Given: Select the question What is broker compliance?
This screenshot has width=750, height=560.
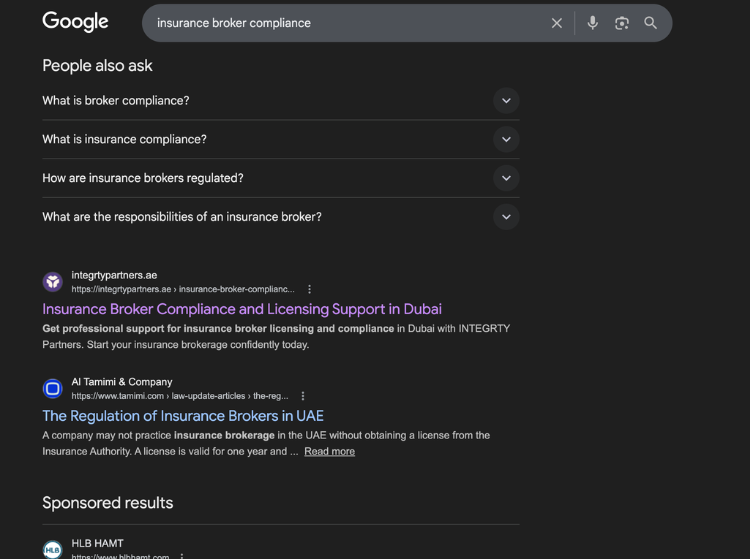Looking at the screenshot, I should (x=116, y=100).
